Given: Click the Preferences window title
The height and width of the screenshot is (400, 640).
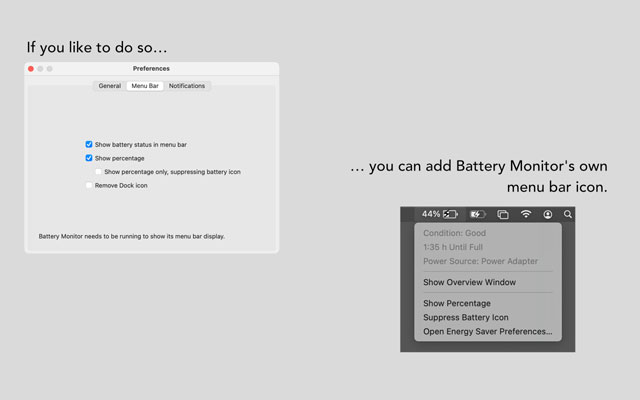Looking at the screenshot, I should 151,69.
